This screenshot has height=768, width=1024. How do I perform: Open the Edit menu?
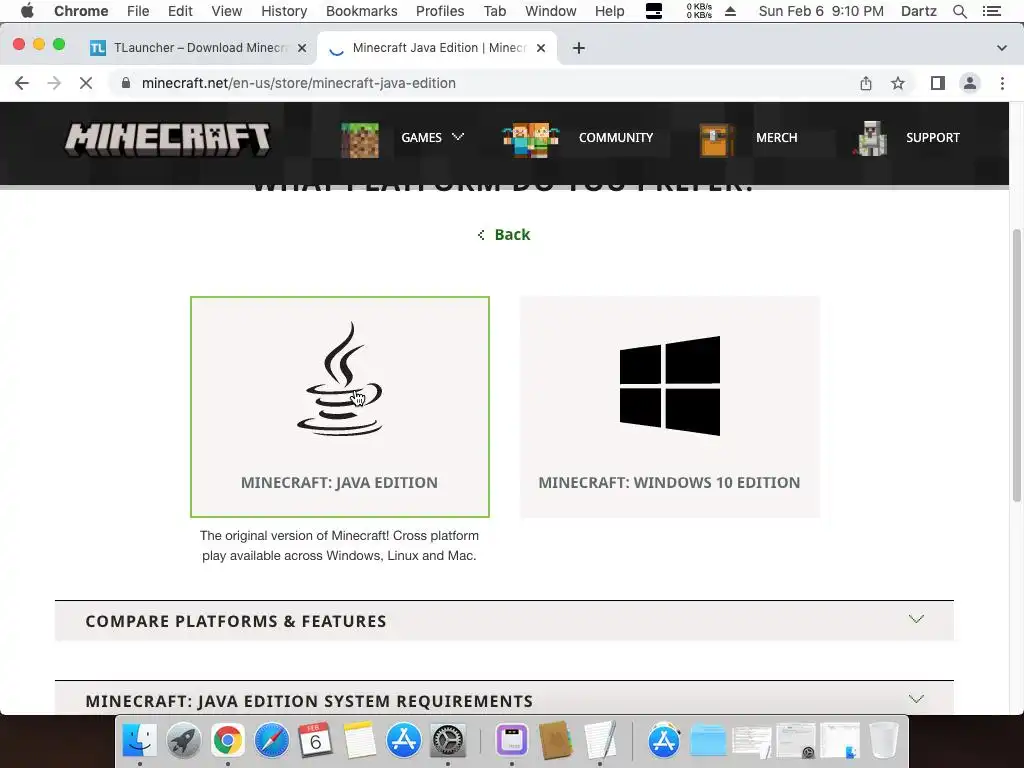tap(180, 11)
